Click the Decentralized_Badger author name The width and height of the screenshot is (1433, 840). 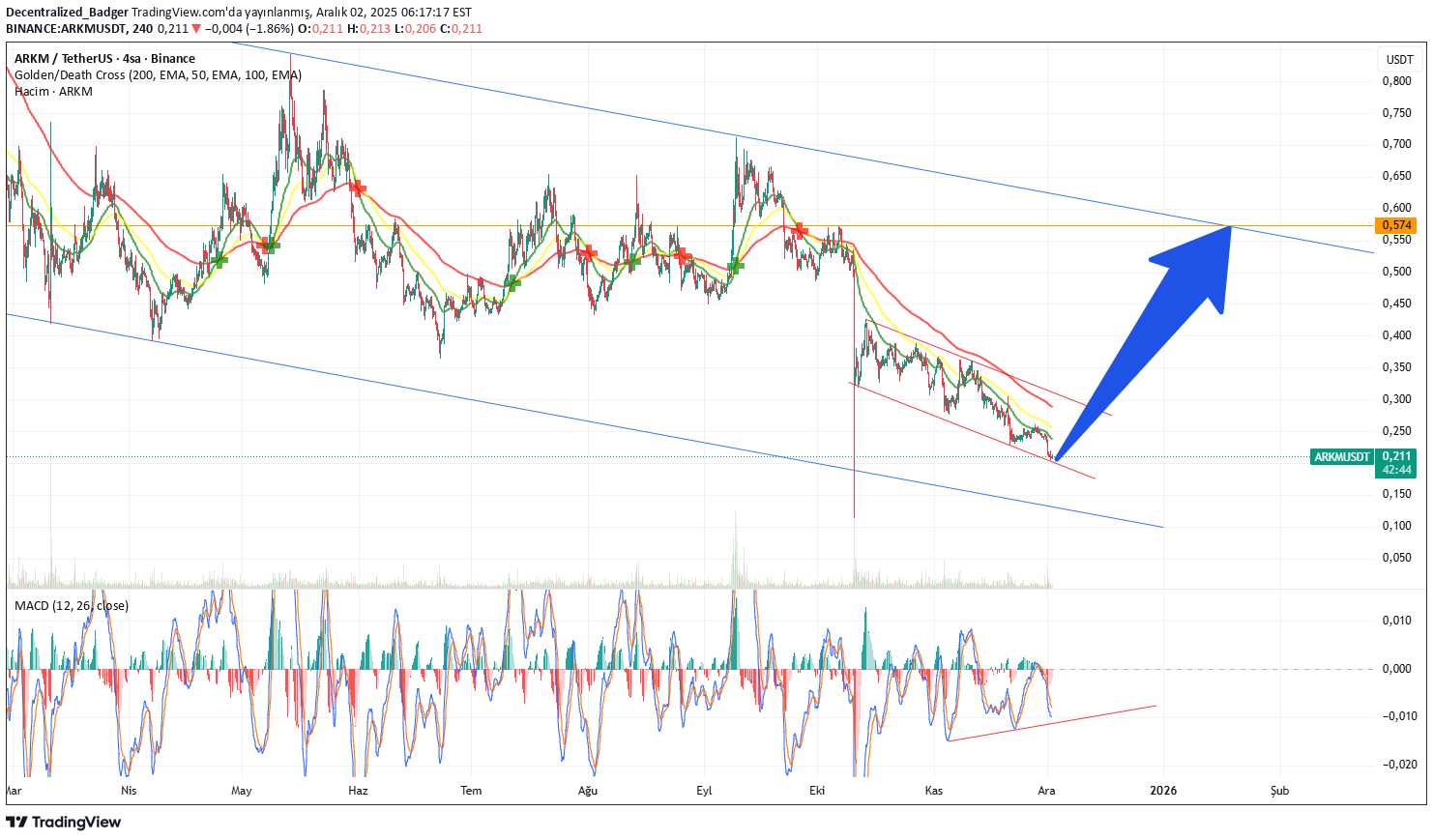tap(67, 13)
